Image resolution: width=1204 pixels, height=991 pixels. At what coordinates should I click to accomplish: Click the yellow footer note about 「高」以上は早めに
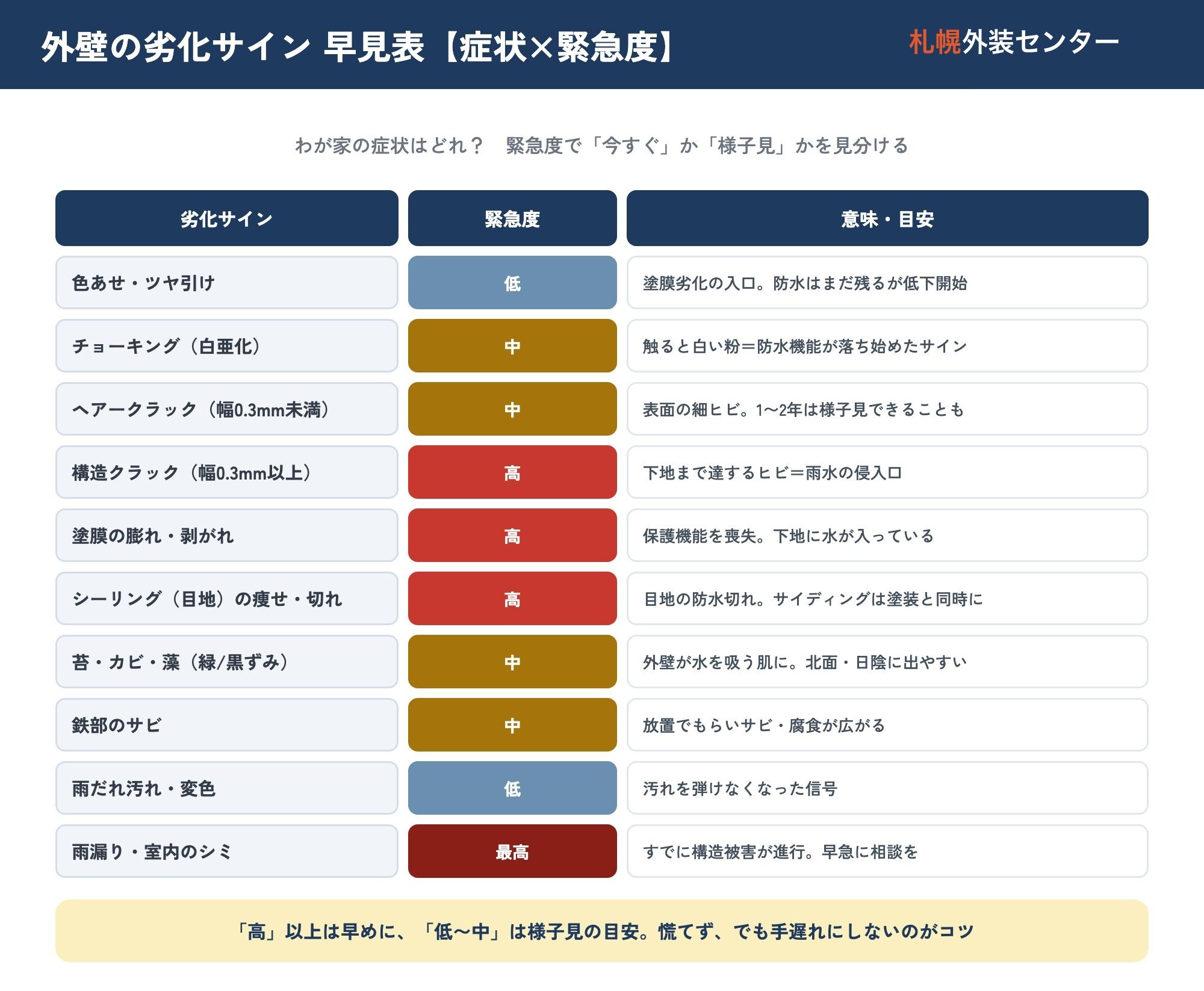point(602,931)
